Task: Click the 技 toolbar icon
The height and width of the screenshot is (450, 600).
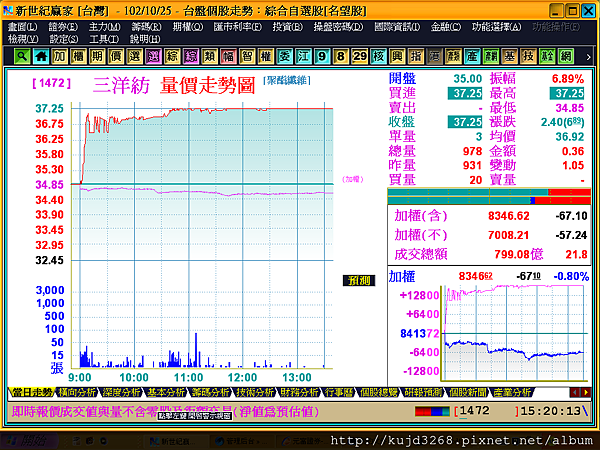Action: tap(528, 57)
